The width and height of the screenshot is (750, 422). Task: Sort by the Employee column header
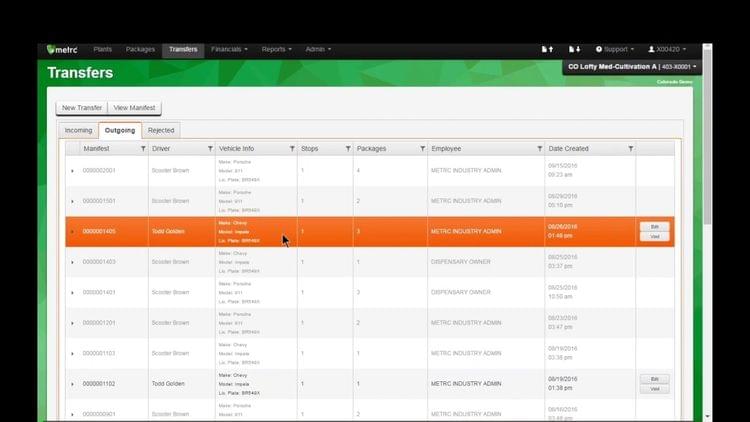point(446,149)
